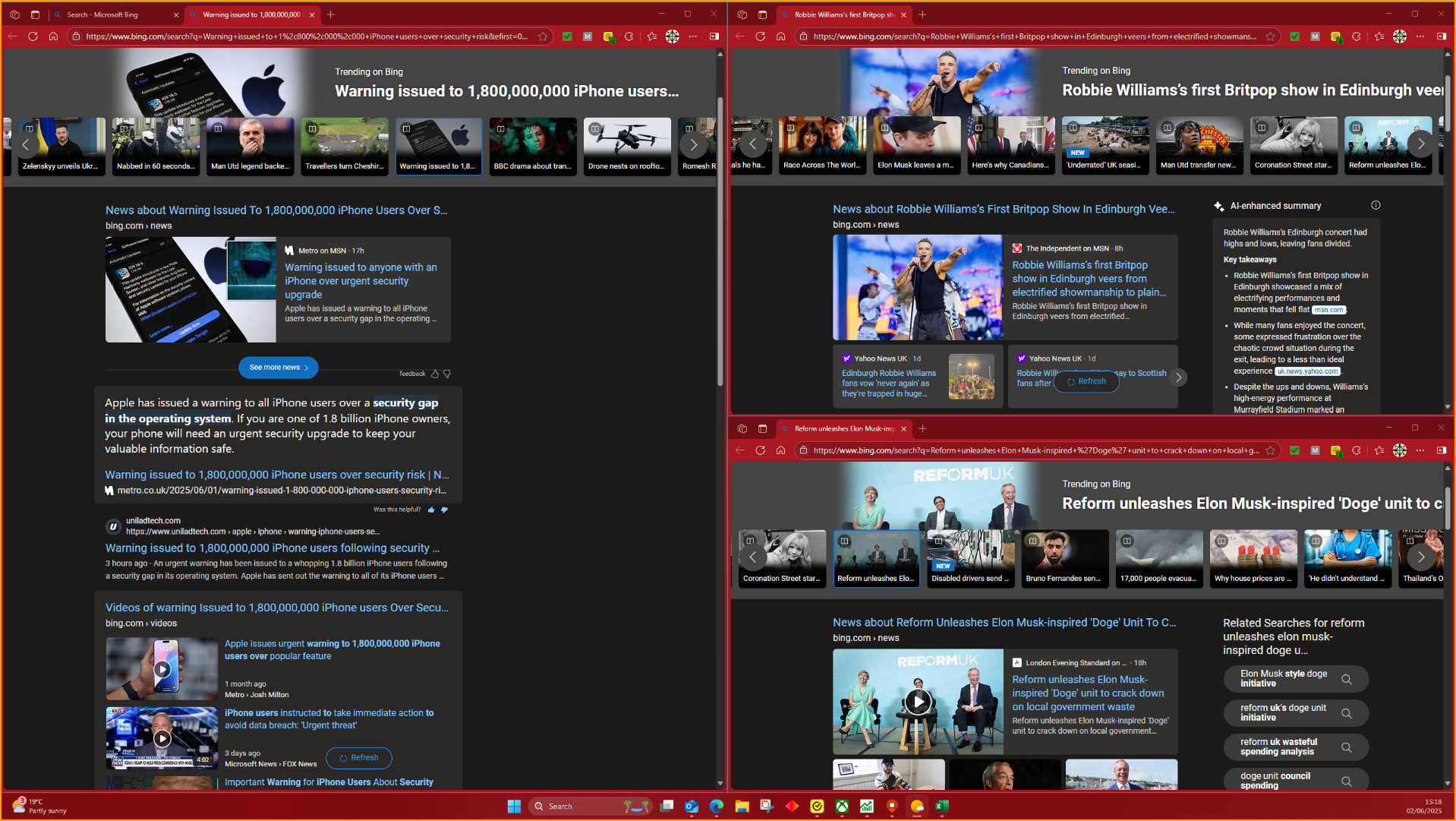Viewport: 1456px width, 821px height.
Task: Open Edge settings menu in left iPhone window
Action: click(693, 36)
